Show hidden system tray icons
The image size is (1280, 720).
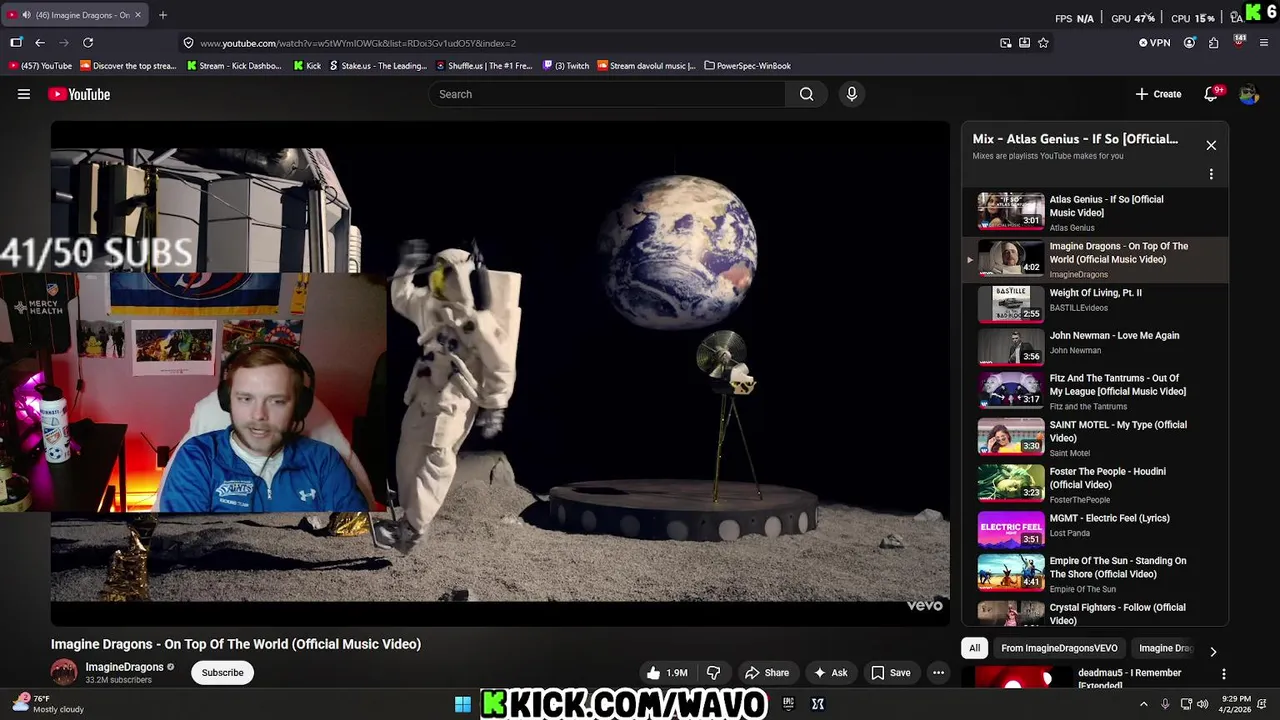point(1144,704)
